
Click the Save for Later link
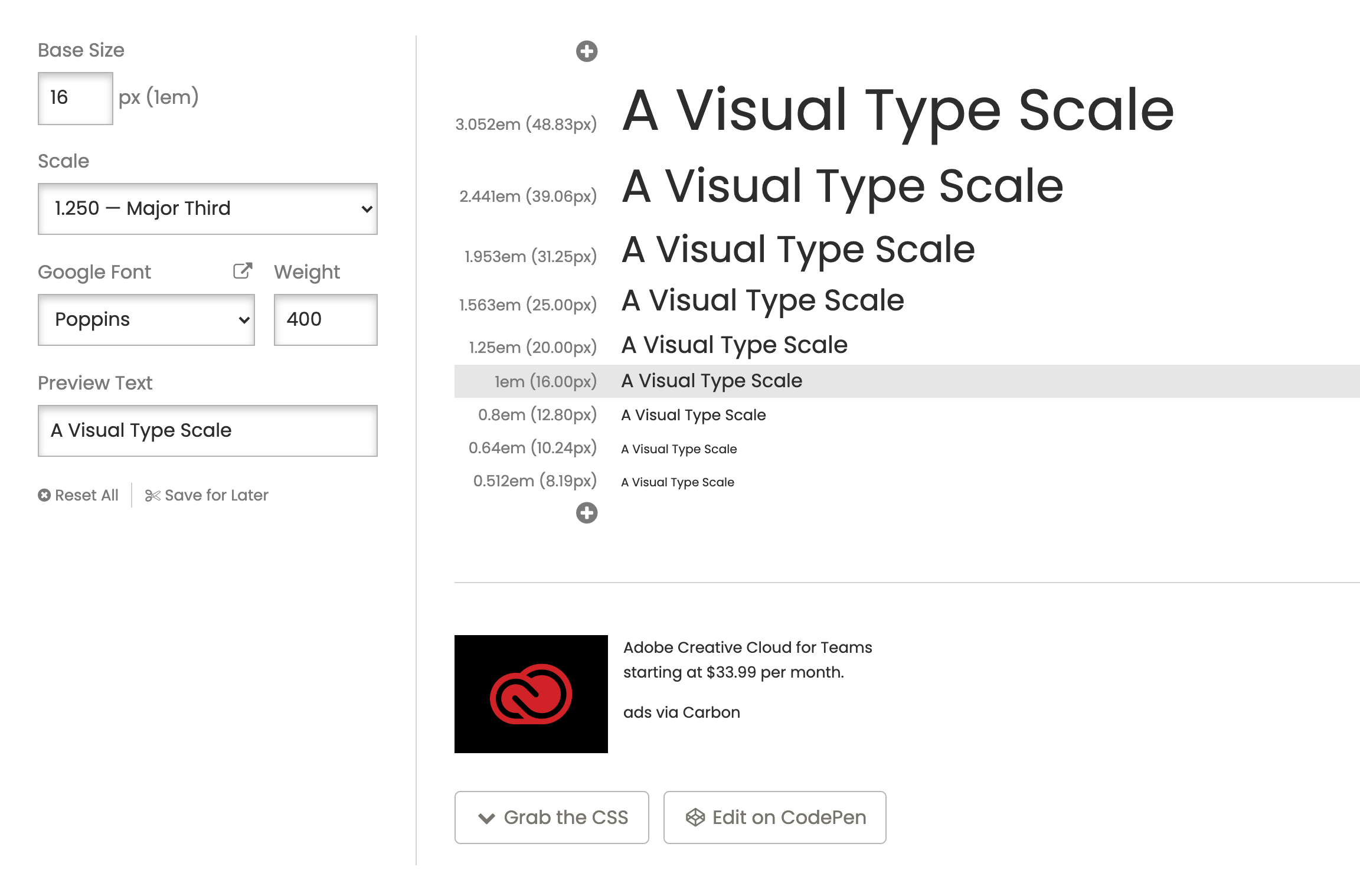[216, 495]
